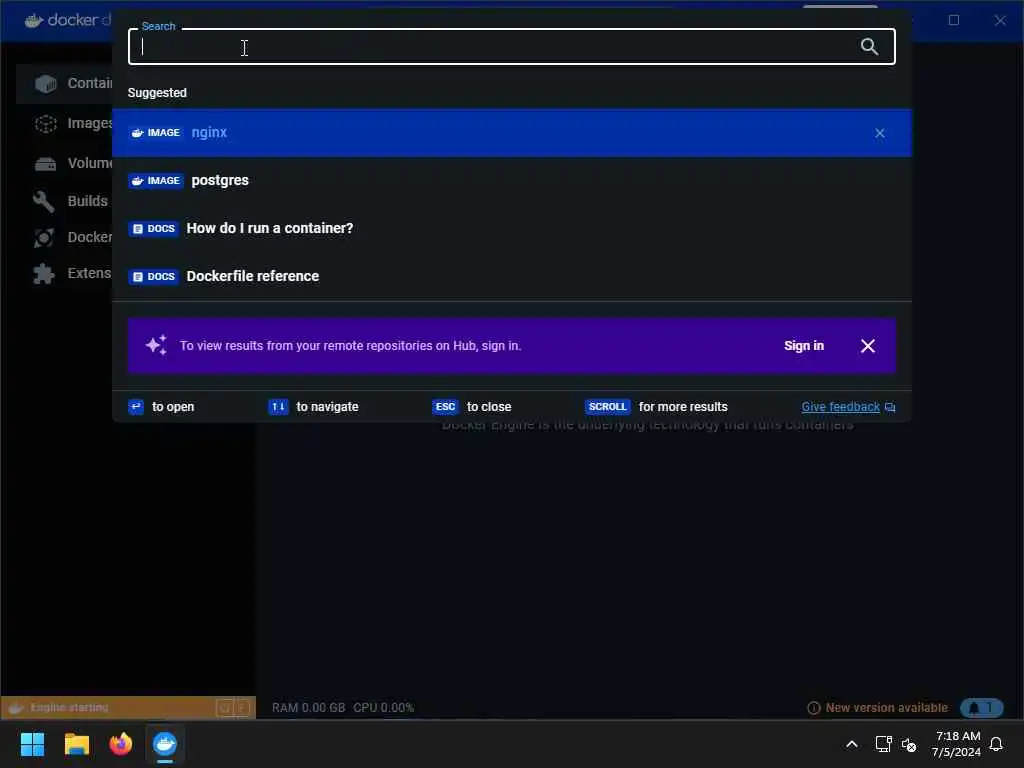This screenshot has width=1024, height=768.
Task: Open the Containers sidebar section
Action: (65, 84)
